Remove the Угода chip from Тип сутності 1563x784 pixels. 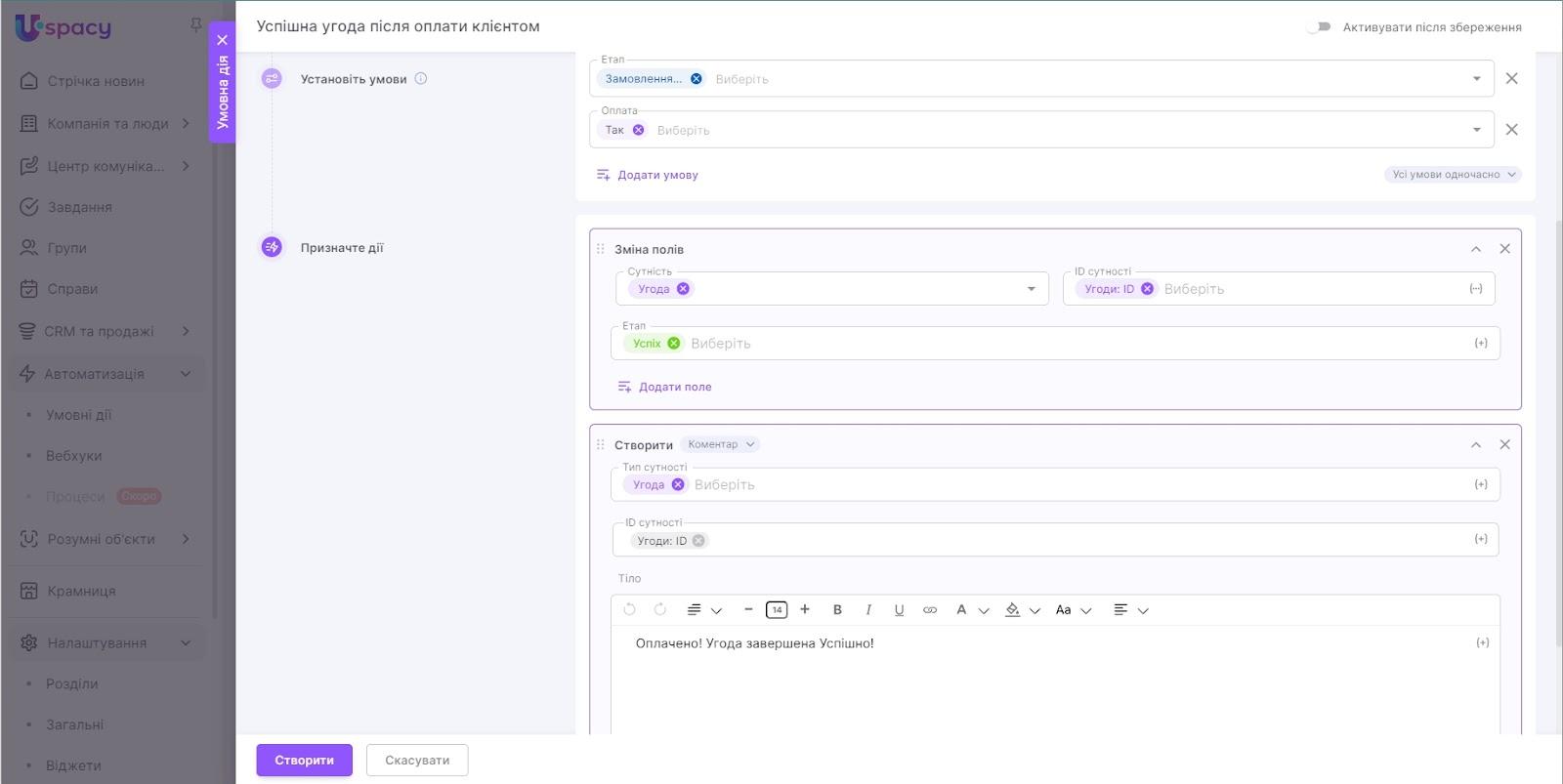click(x=678, y=484)
